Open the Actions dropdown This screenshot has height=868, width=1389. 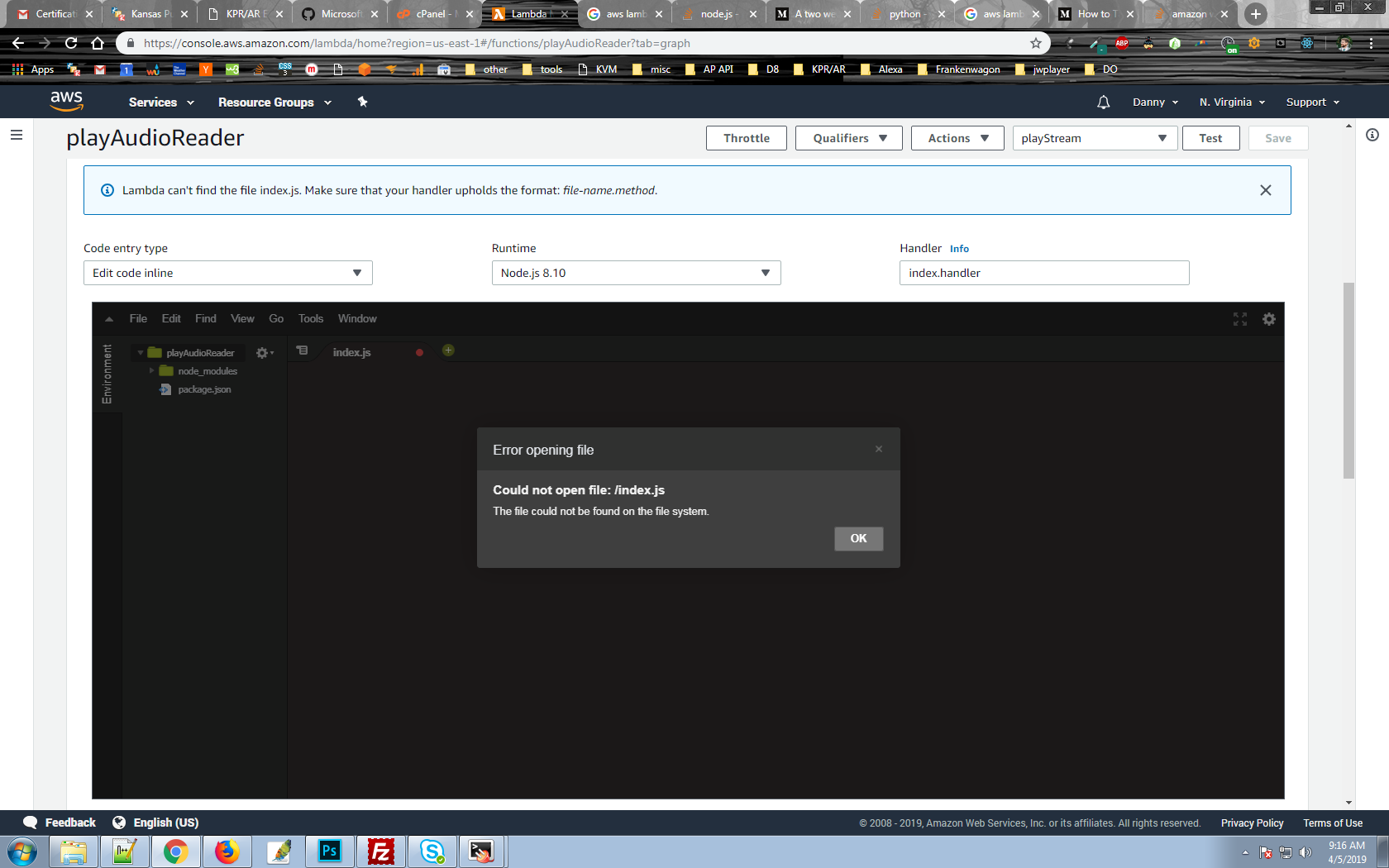(x=957, y=138)
